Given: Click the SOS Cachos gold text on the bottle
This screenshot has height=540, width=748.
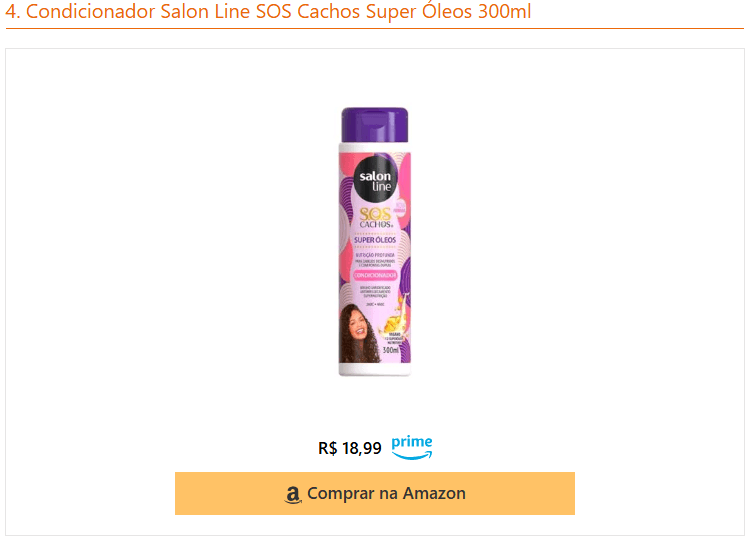Looking at the screenshot, I should tap(376, 218).
